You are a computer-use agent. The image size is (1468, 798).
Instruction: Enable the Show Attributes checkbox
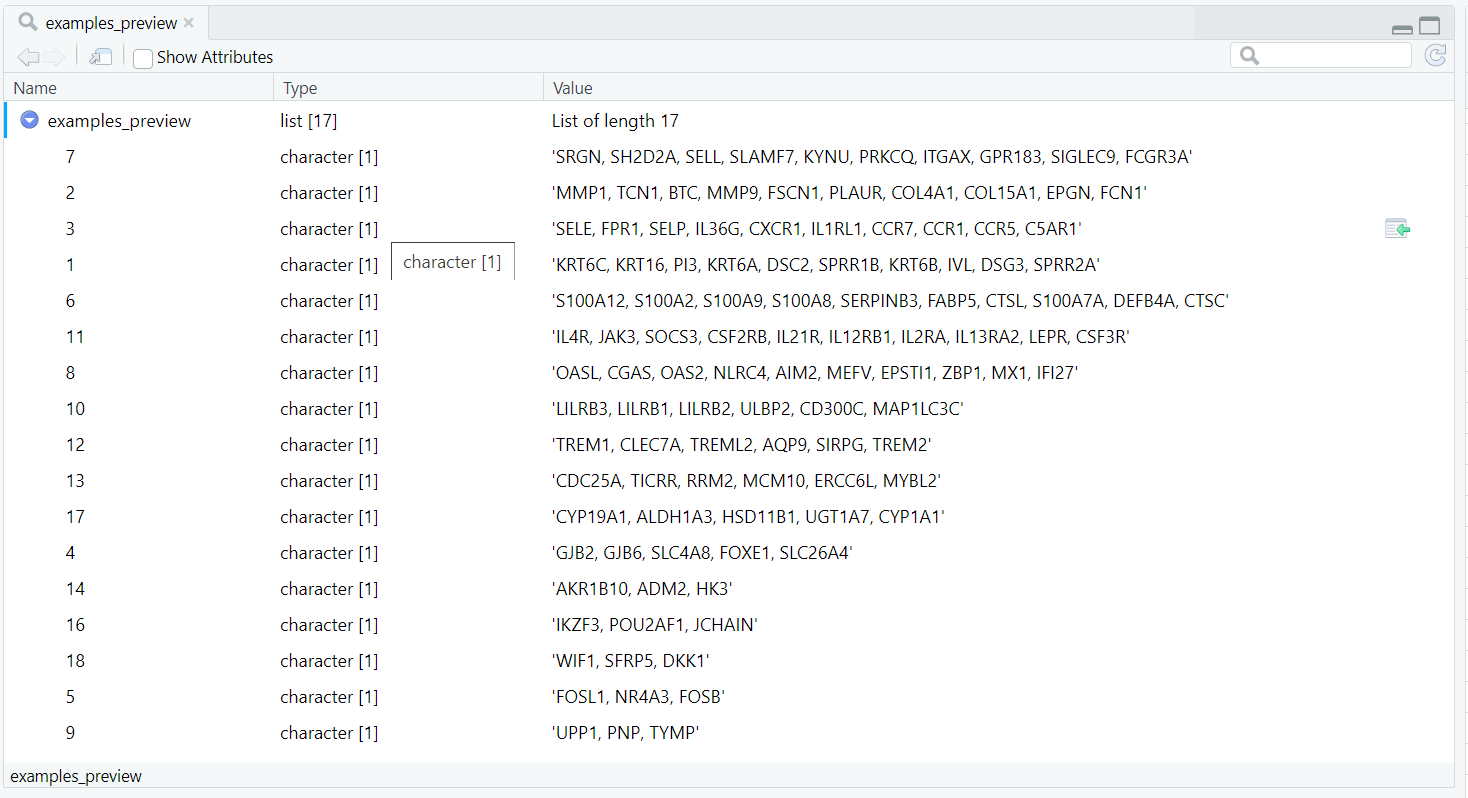[143, 58]
